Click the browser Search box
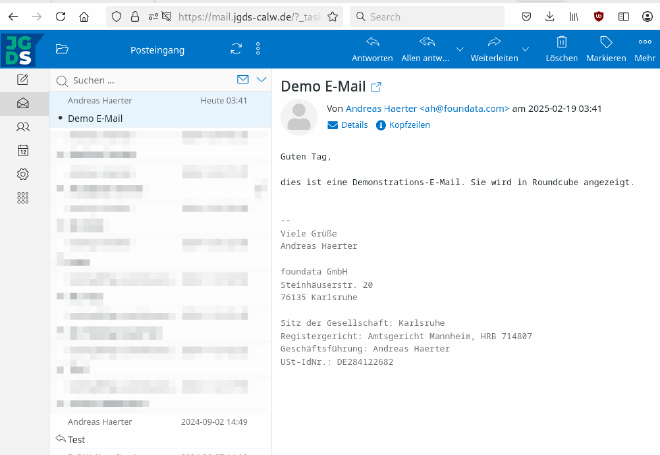Image resolution: width=660 pixels, height=455 pixels. [427, 17]
